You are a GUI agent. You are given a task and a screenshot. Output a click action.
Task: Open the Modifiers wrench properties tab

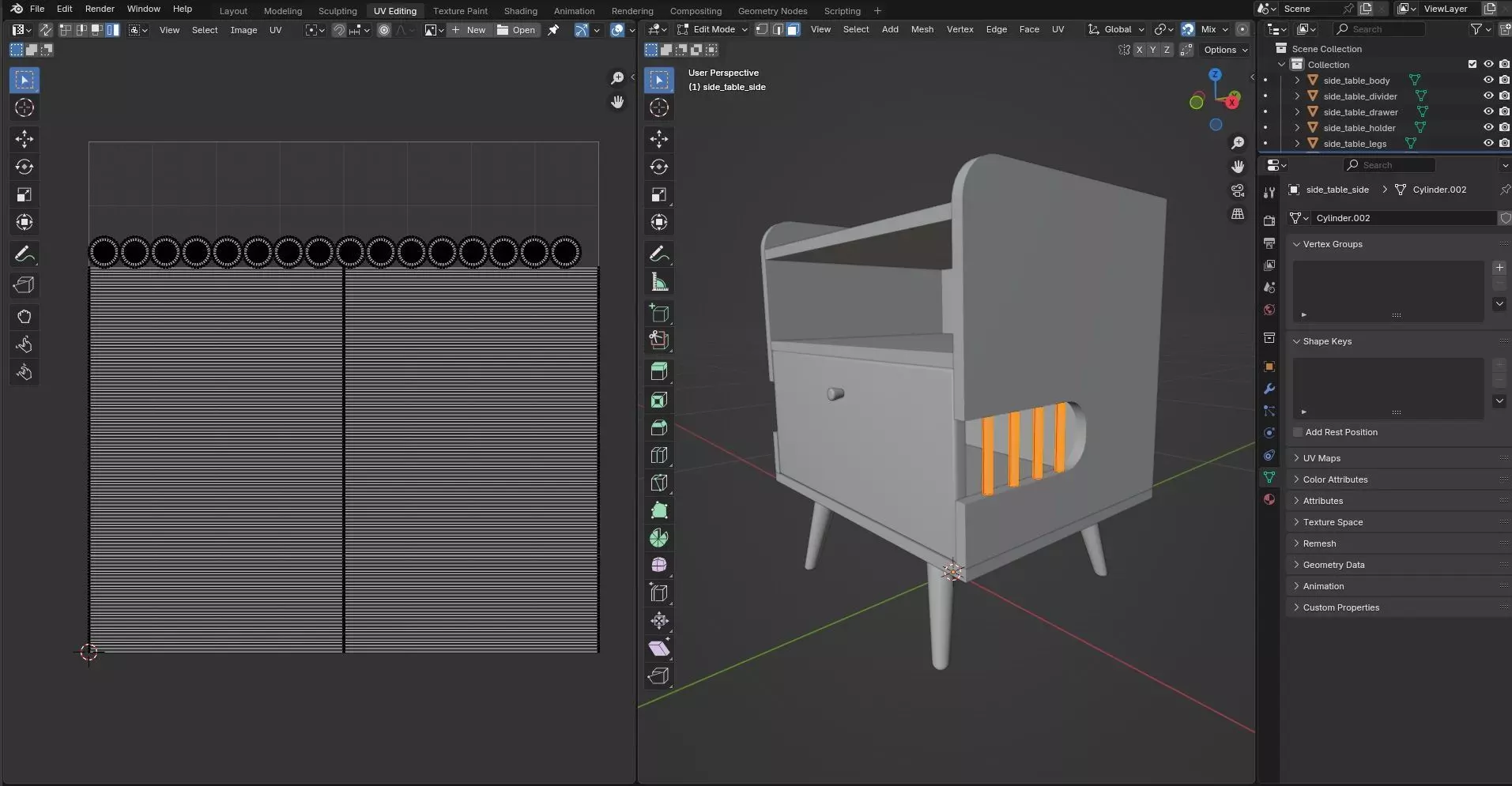pos(1269,389)
